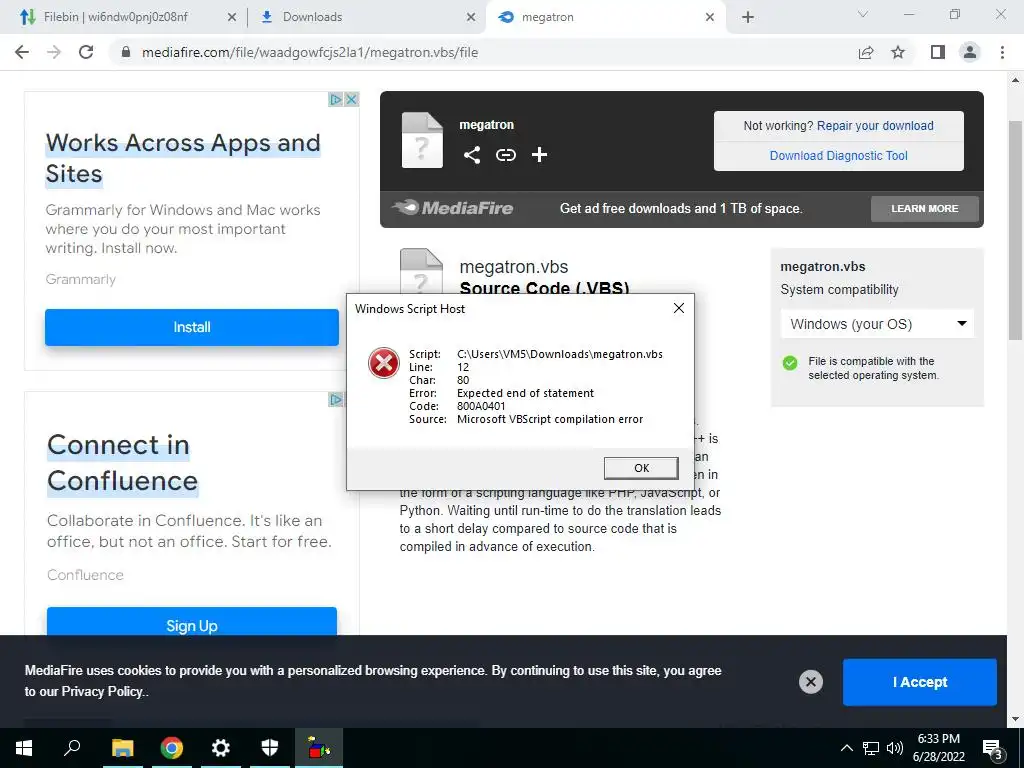Close the megatron tab
Viewport: 1024px width, 768px height.
710,17
